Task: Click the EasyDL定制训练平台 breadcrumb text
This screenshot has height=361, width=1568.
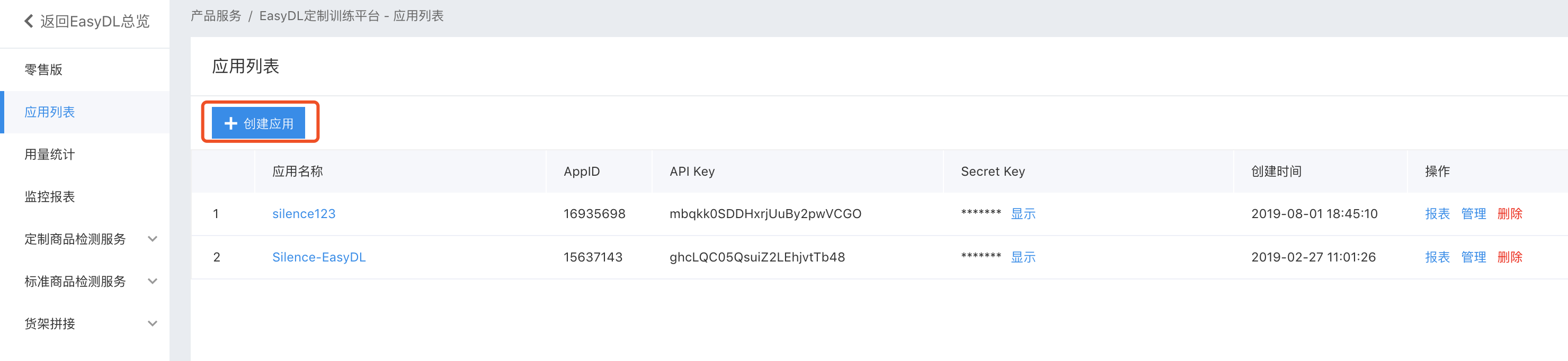Action: coord(319,16)
